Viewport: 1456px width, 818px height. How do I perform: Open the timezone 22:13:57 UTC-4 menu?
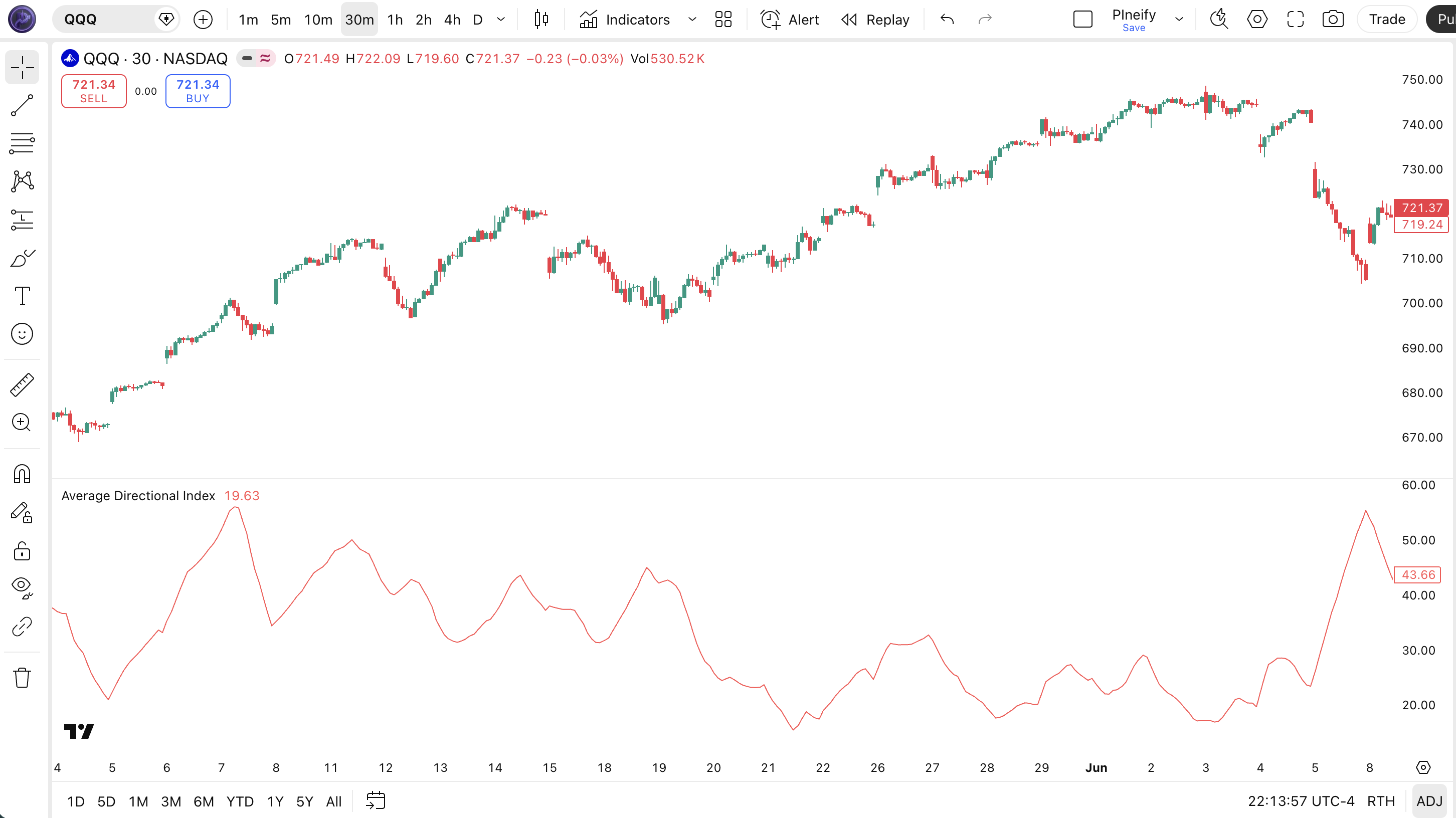[x=1301, y=801]
